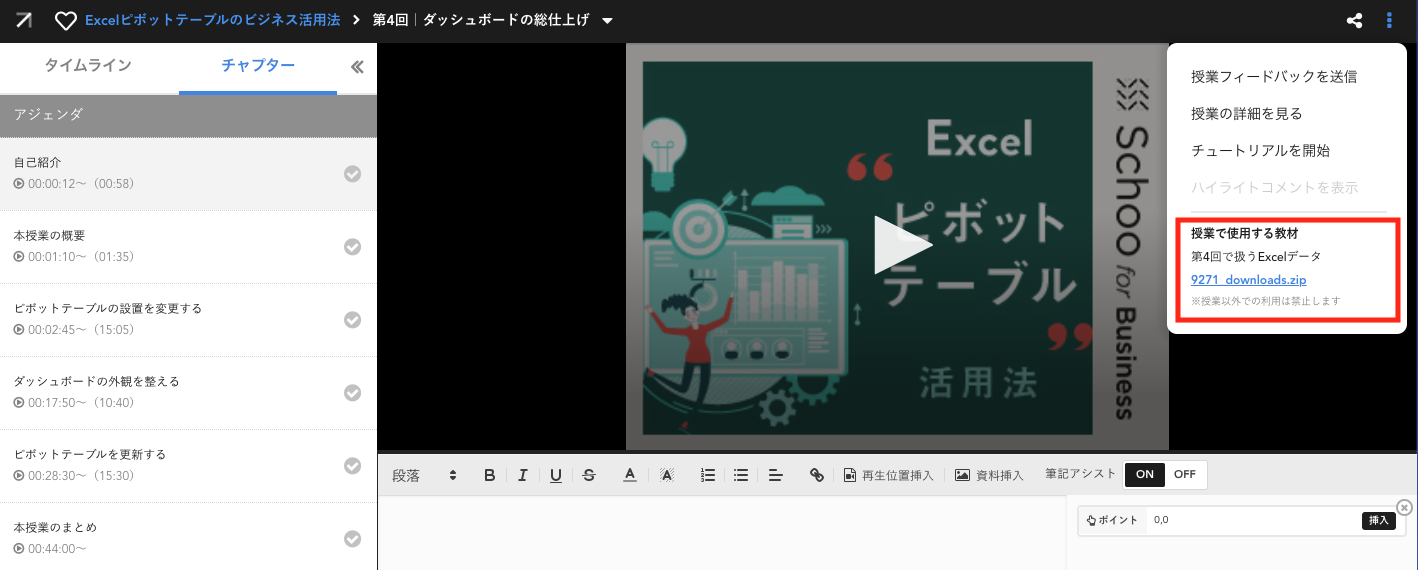Click the 挿入 button in ポイント box
Viewport: 1418px width, 570px height.
[1378, 521]
